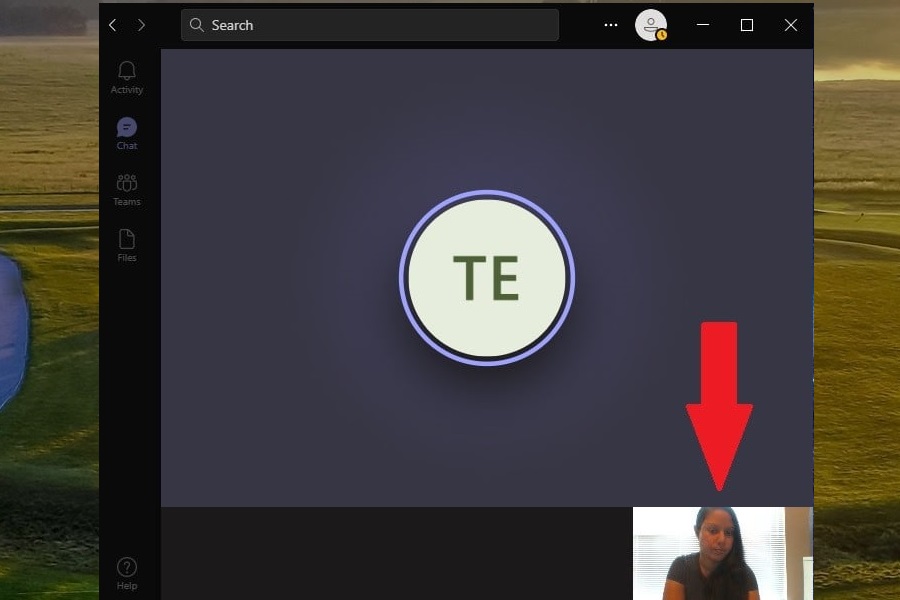Open the More options ellipsis menu

pyautogui.click(x=610, y=25)
